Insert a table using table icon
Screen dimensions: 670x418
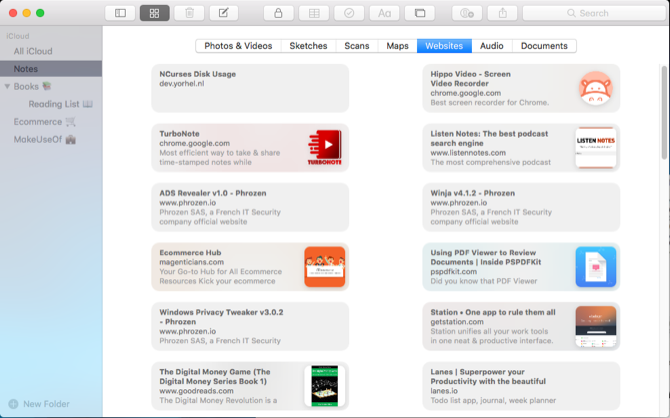coord(314,13)
